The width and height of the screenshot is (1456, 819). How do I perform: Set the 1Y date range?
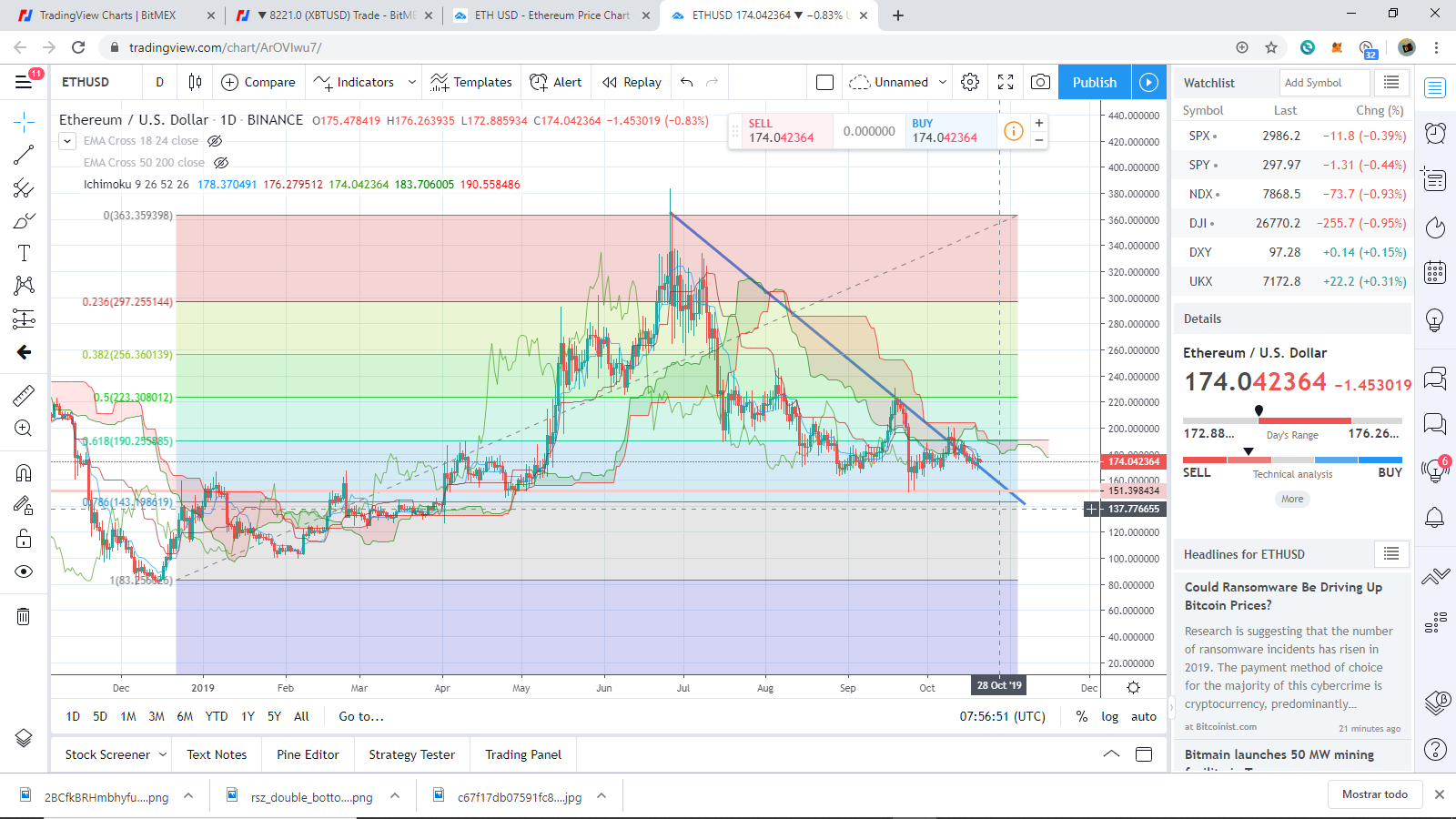click(x=248, y=716)
